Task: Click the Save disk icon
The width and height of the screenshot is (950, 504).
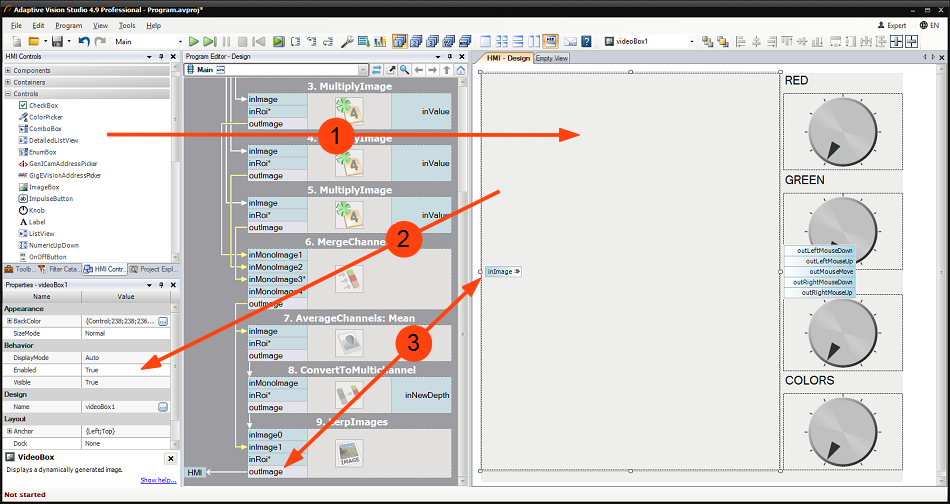Action: [x=56, y=42]
